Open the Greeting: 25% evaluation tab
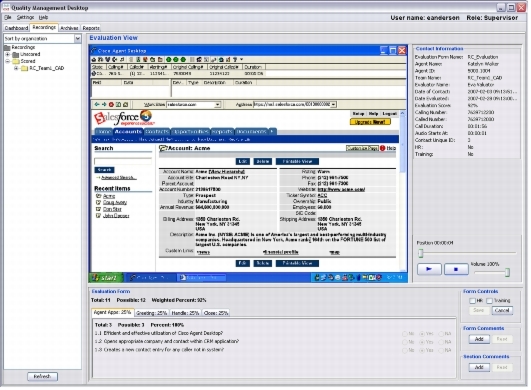Viewport: 531px width, 390px height. click(x=151, y=313)
